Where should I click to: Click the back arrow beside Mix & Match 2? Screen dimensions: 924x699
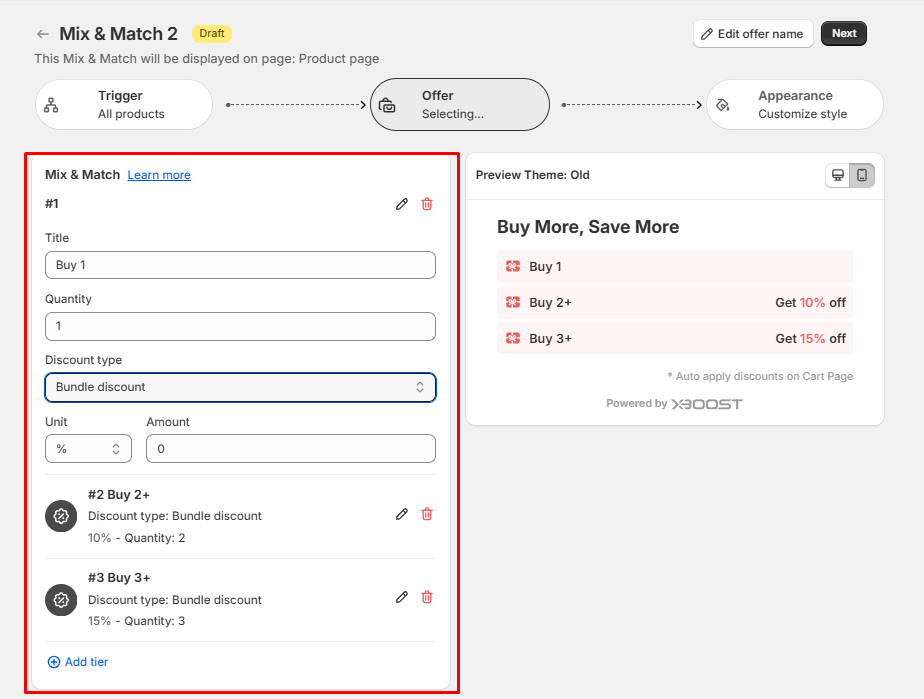click(x=43, y=34)
